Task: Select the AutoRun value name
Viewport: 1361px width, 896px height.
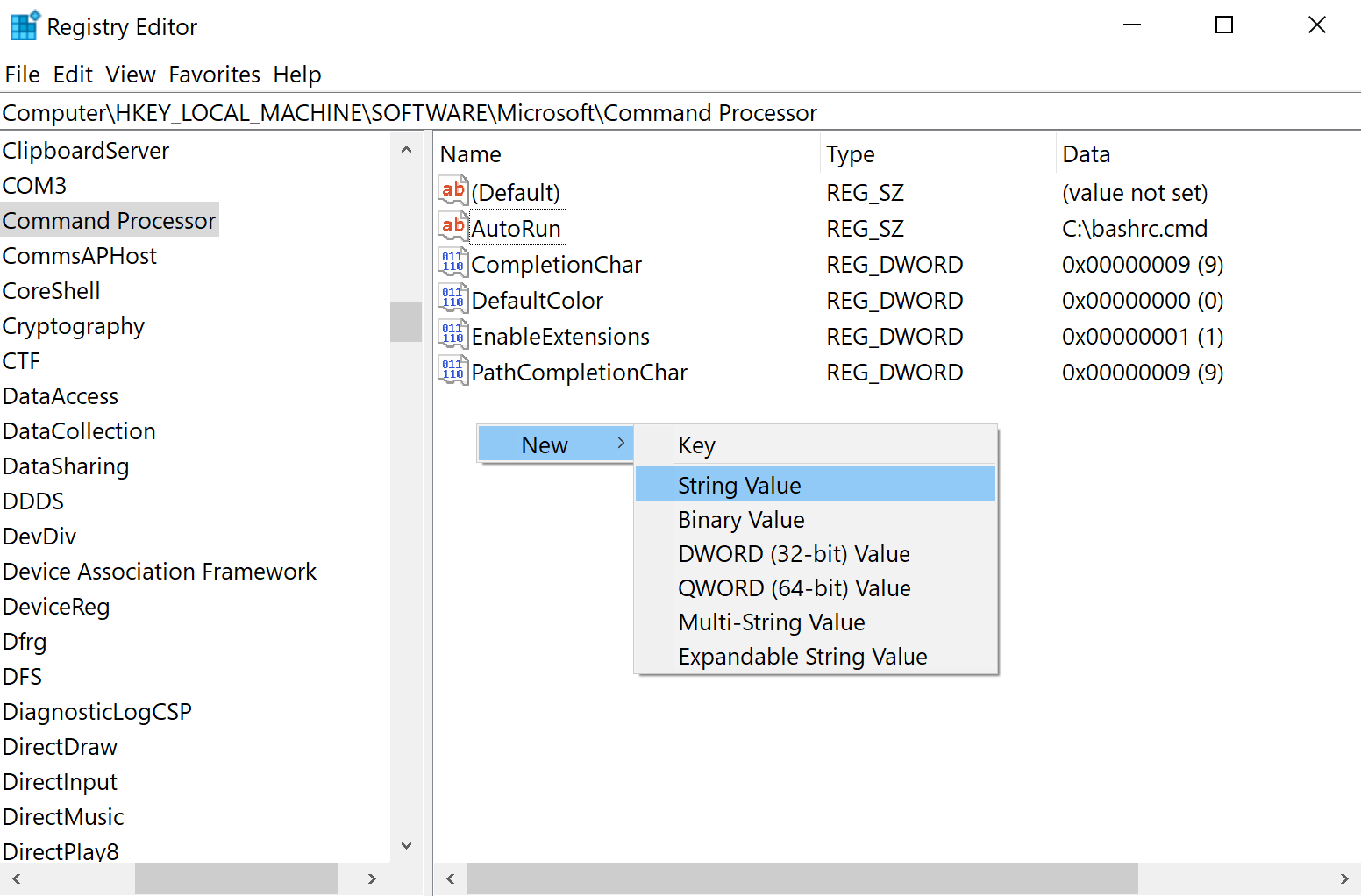Action: [517, 228]
